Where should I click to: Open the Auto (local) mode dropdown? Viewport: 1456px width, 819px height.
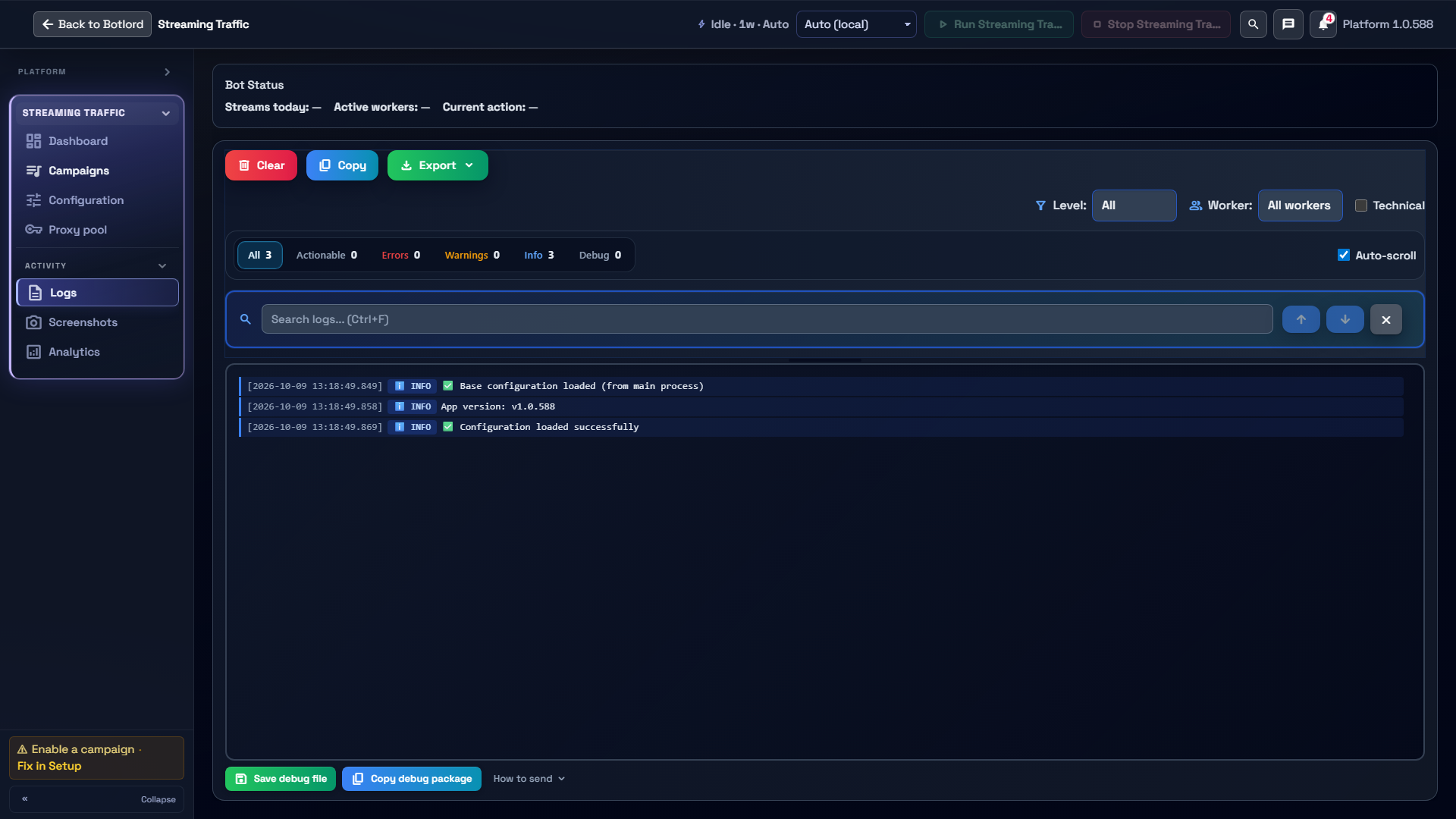[856, 24]
